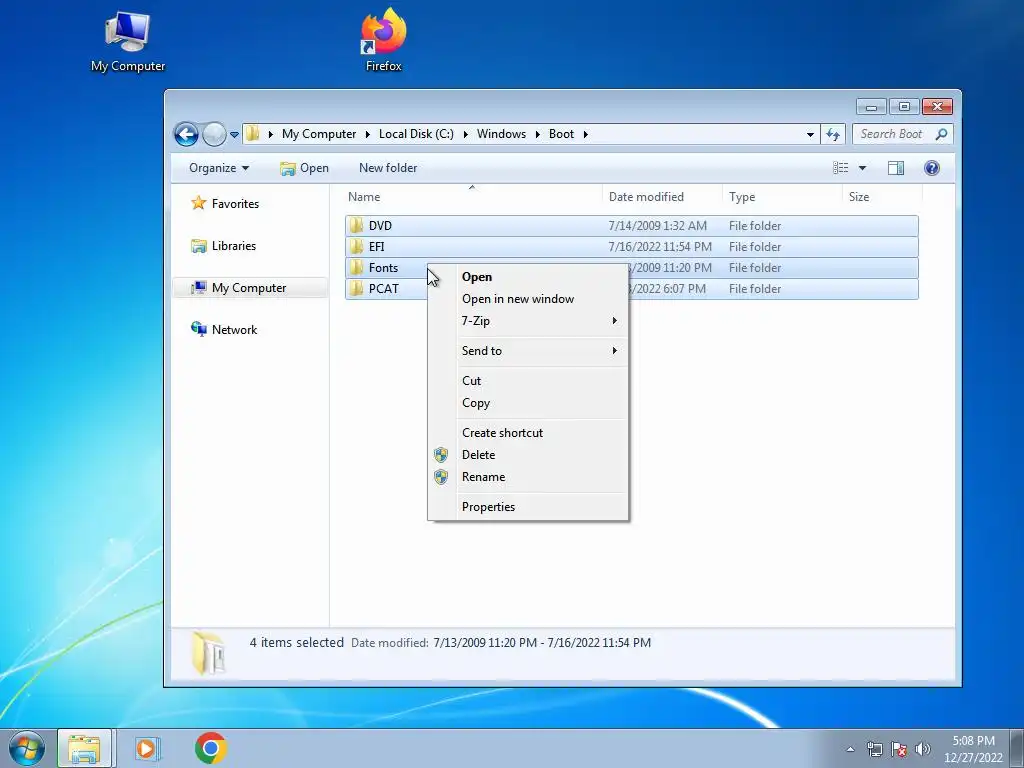Screen dimensions: 1024x768
Task: Expand the arrow after My Computer breadcrumb
Action: (368, 135)
